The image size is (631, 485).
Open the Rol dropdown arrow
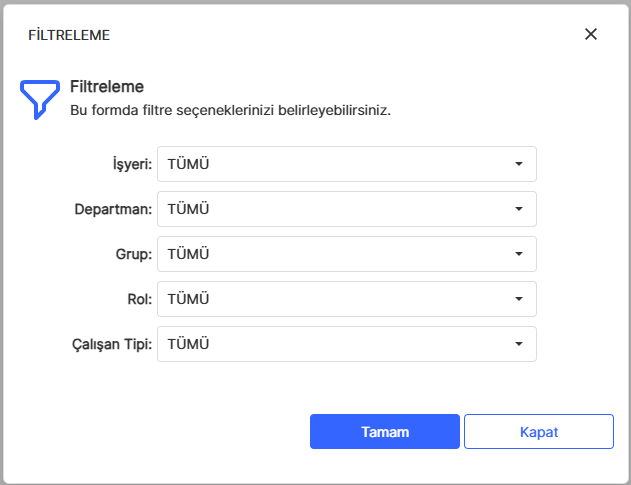coord(519,299)
